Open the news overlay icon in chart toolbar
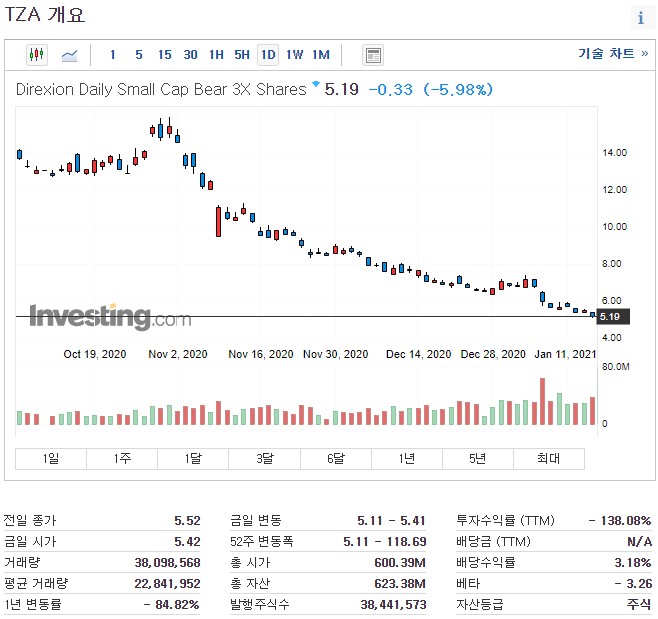This screenshot has width=658, height=619. 373,55
